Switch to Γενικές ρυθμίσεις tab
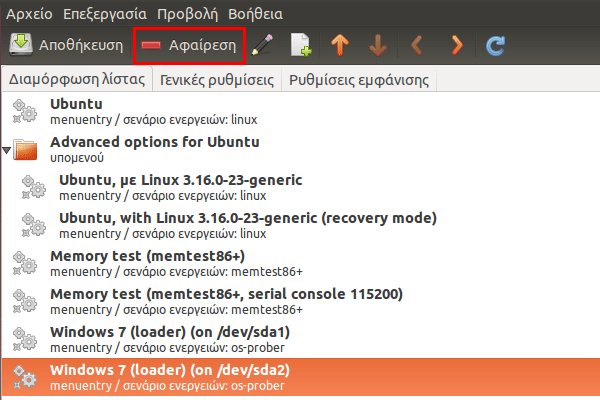This screenshot has width=600, height=400. coord(217,80)
